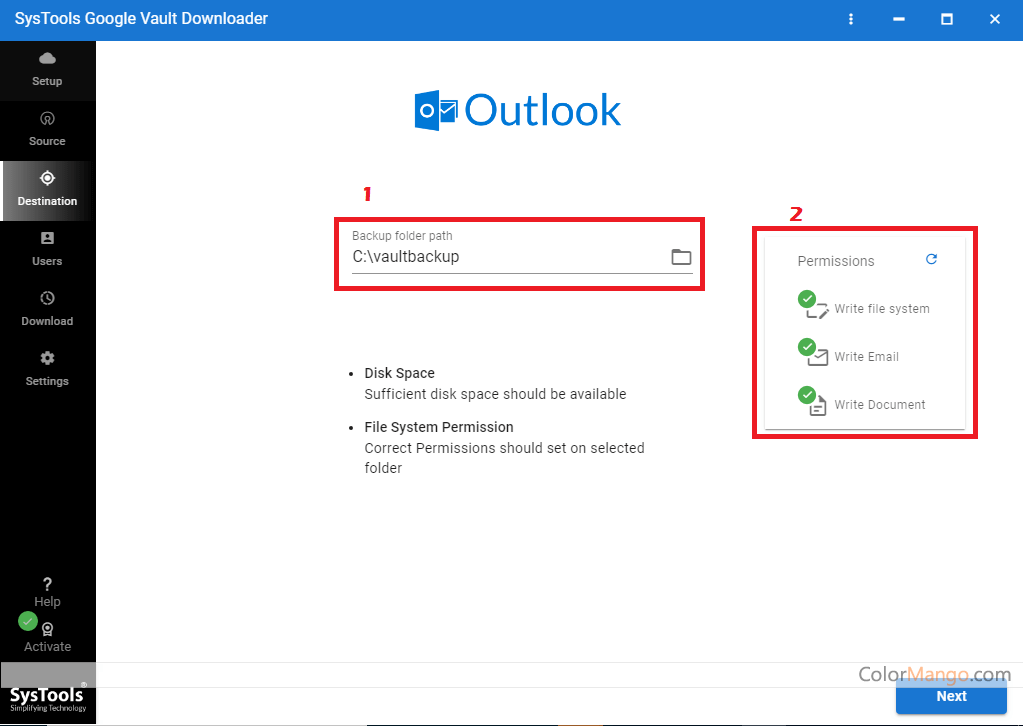Click the Activate license icon
This screenshot has height=726, width=1023.
tap(47, 630)
